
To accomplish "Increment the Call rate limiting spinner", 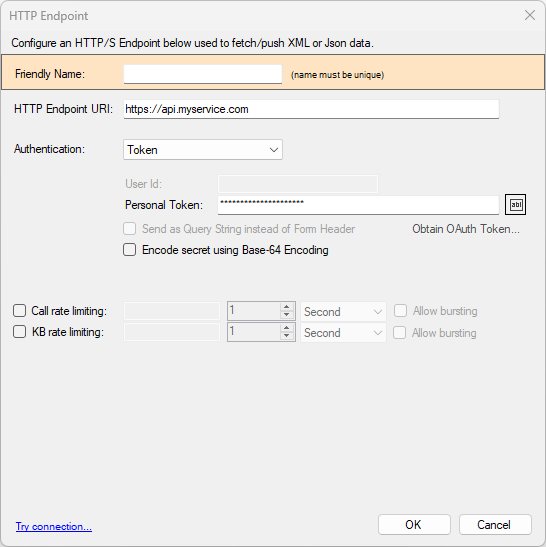I will click(x=286, y=307).
